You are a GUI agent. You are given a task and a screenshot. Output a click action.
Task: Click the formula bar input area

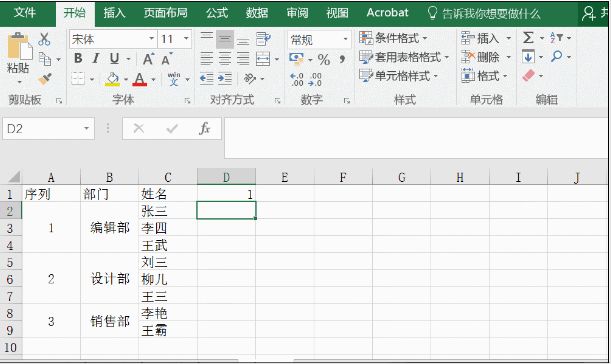click(x=416, y=138)
